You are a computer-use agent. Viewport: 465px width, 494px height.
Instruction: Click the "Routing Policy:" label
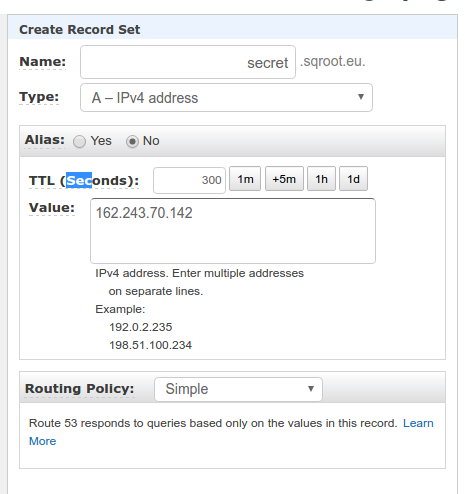pos(79,389)
